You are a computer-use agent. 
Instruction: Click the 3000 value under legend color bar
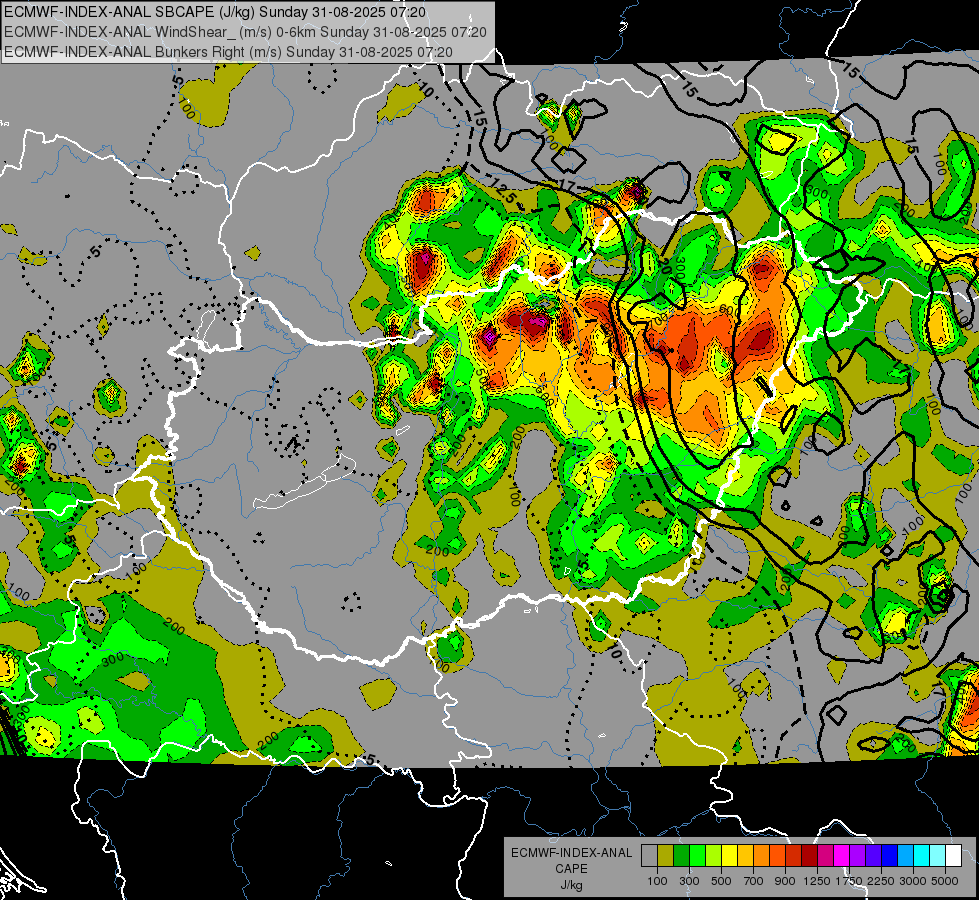pyautogui.click(x=913, y=881)
